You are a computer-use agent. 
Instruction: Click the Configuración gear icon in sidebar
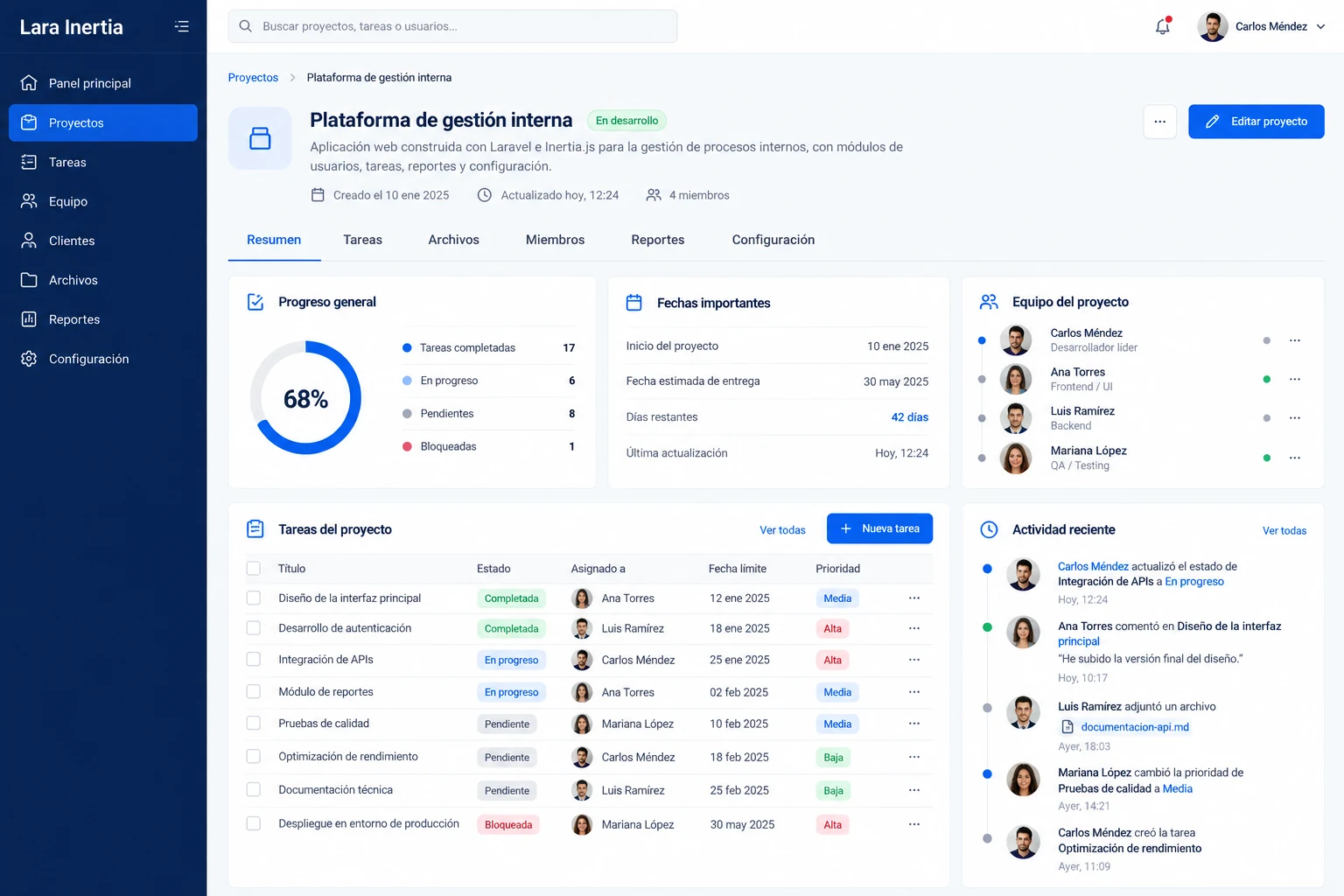(x=29, y=359)
